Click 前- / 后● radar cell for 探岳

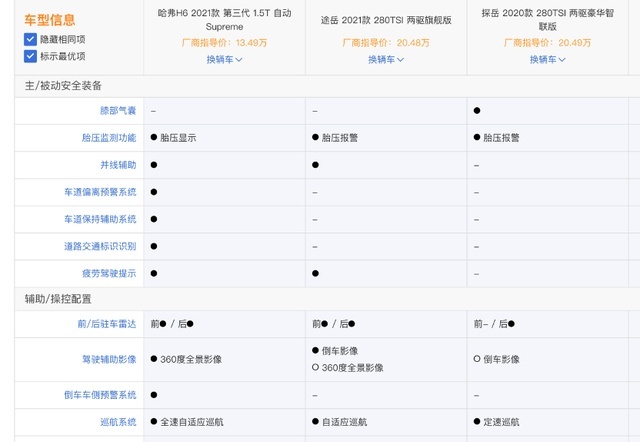[494, 324]
